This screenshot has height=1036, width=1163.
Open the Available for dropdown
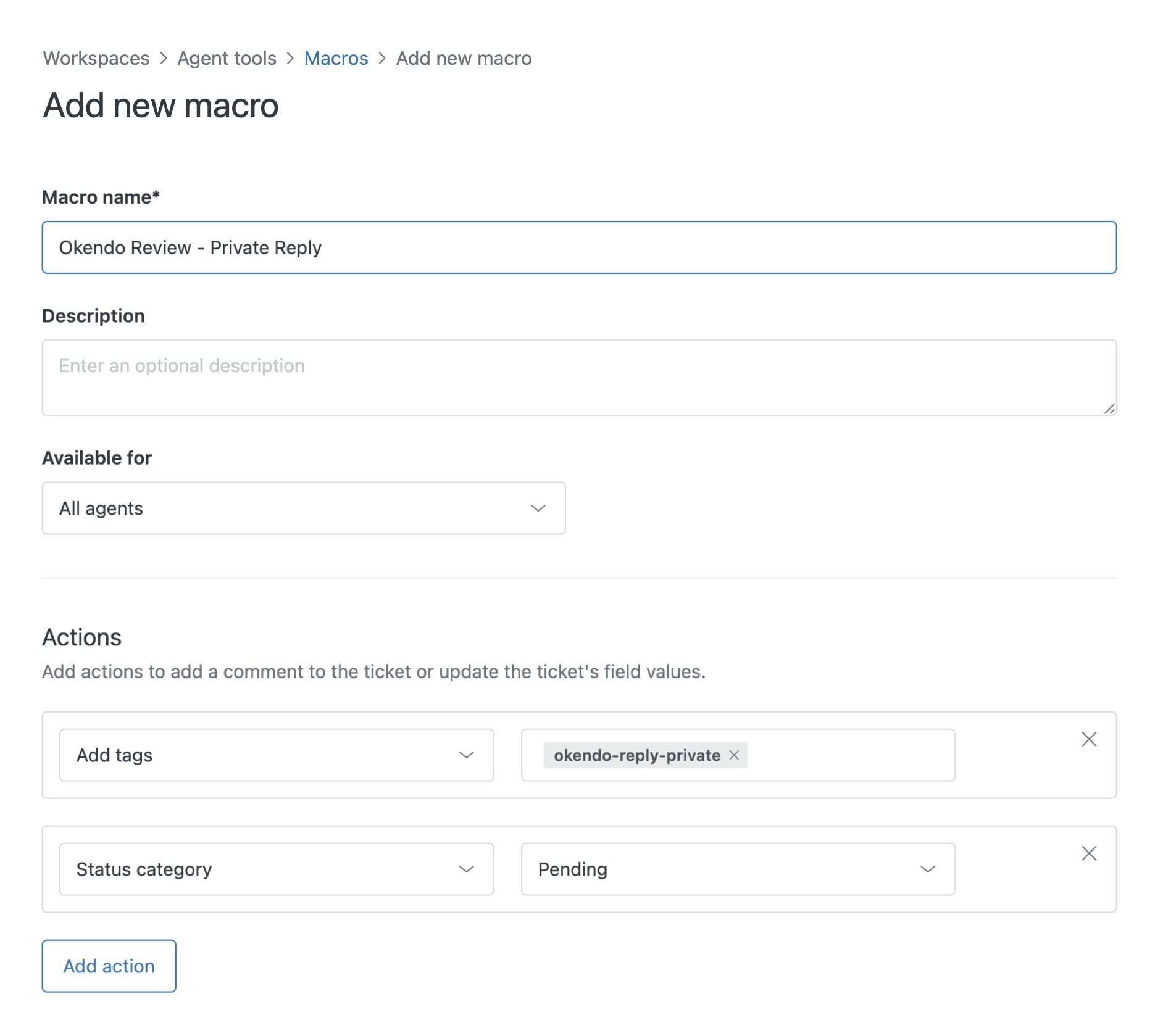[x=304, y=508]
